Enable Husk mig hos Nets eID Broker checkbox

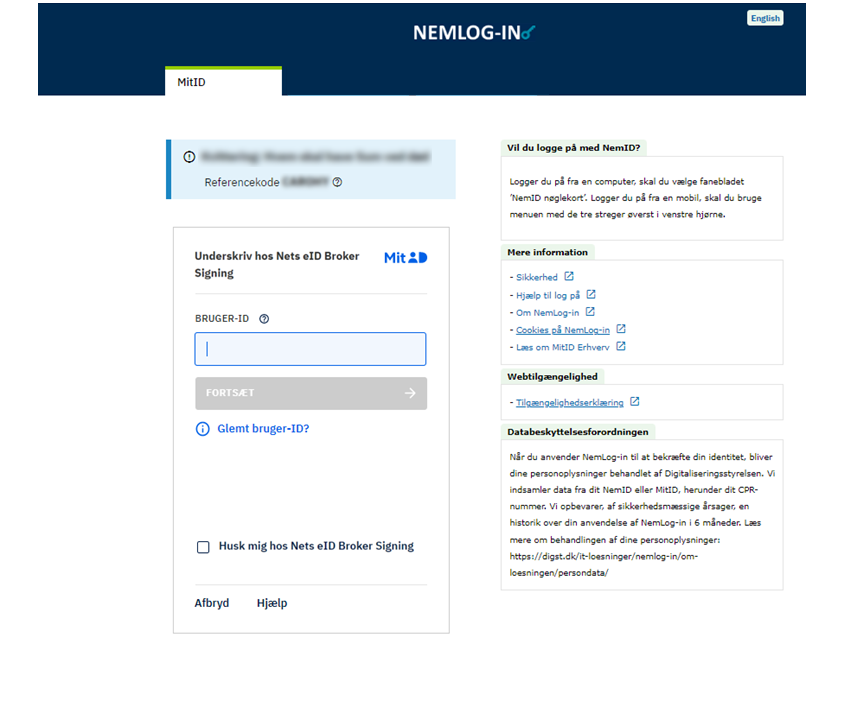(203, 547)
